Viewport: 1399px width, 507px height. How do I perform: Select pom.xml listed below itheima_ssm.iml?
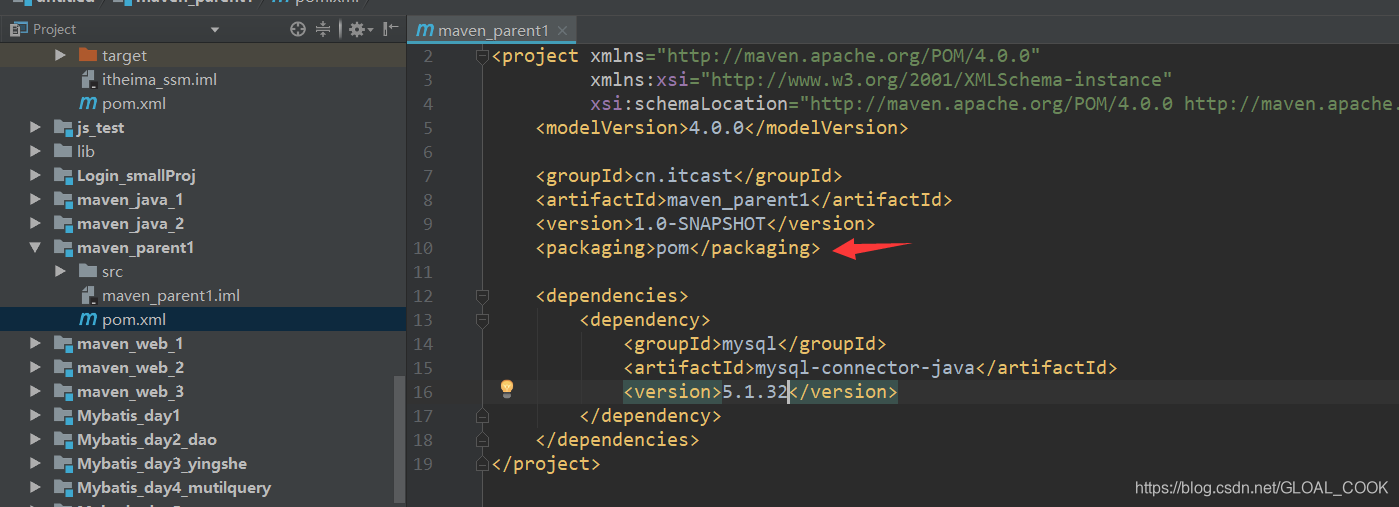pos(134,103)
